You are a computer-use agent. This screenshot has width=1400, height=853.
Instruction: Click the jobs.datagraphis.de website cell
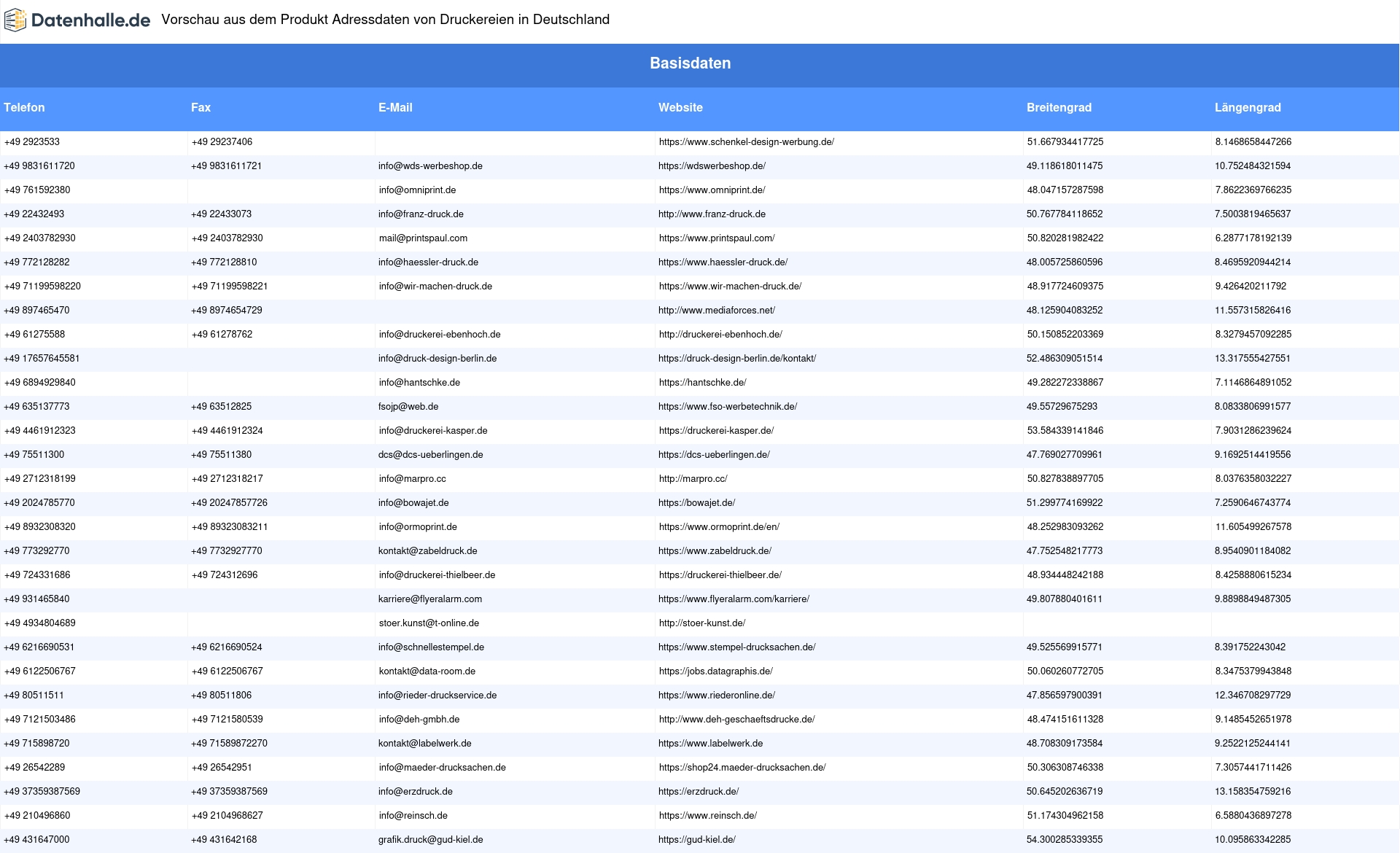716,671
